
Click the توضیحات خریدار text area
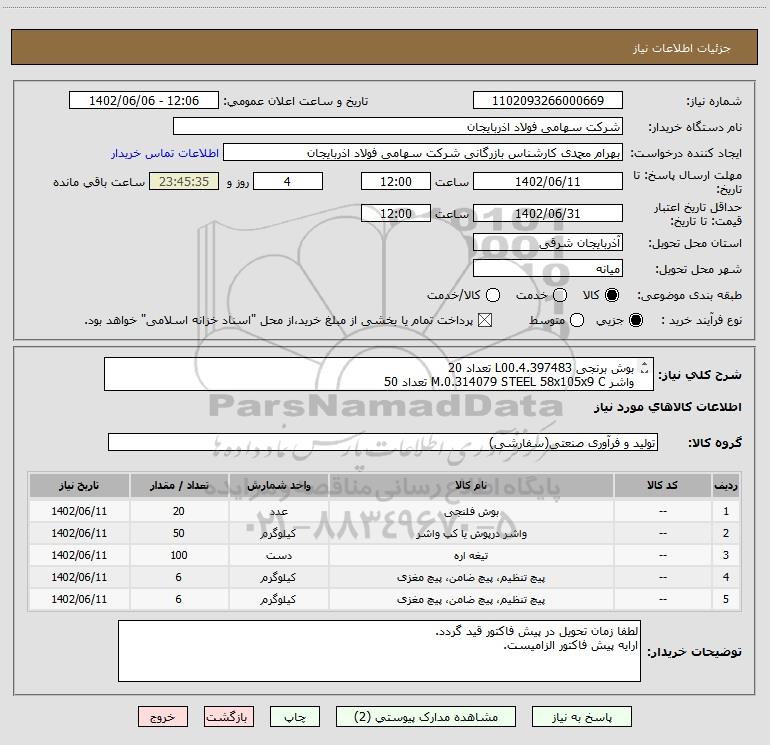pos(379,651)
